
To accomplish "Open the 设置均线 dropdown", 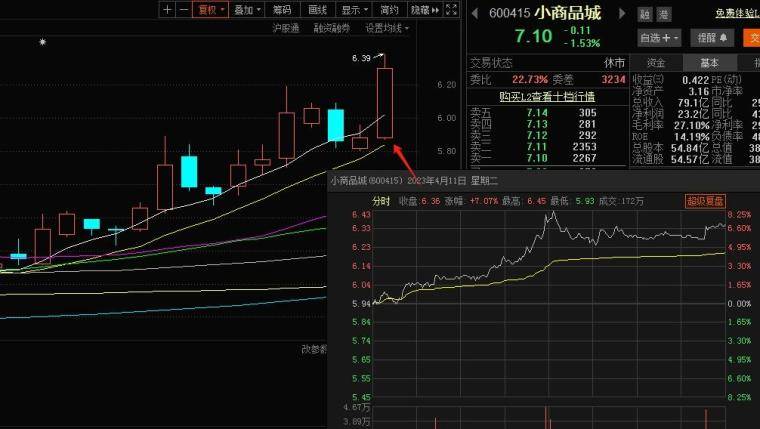I will coord(387,28).
